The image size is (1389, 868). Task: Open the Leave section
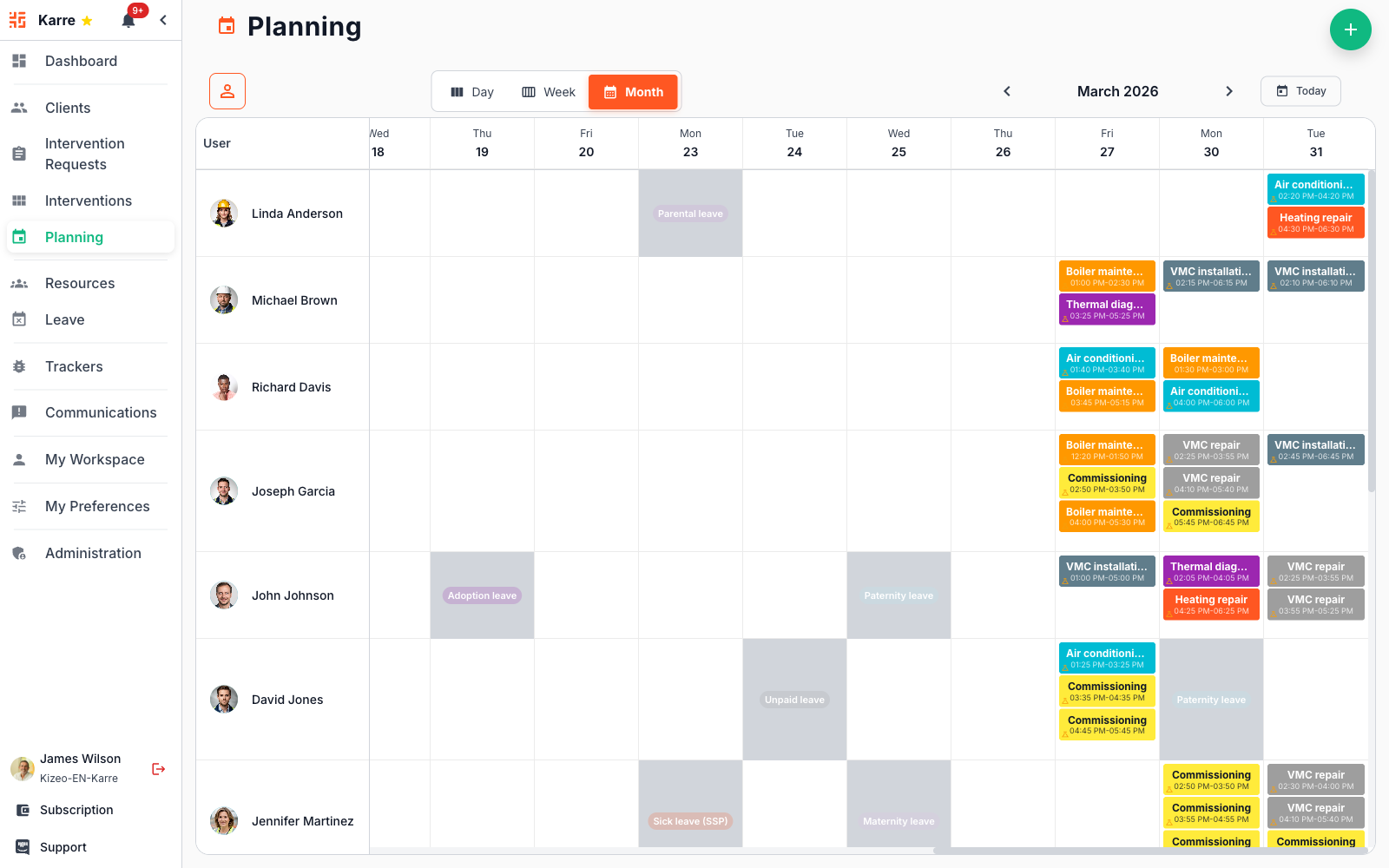click(x=64, y=319)
